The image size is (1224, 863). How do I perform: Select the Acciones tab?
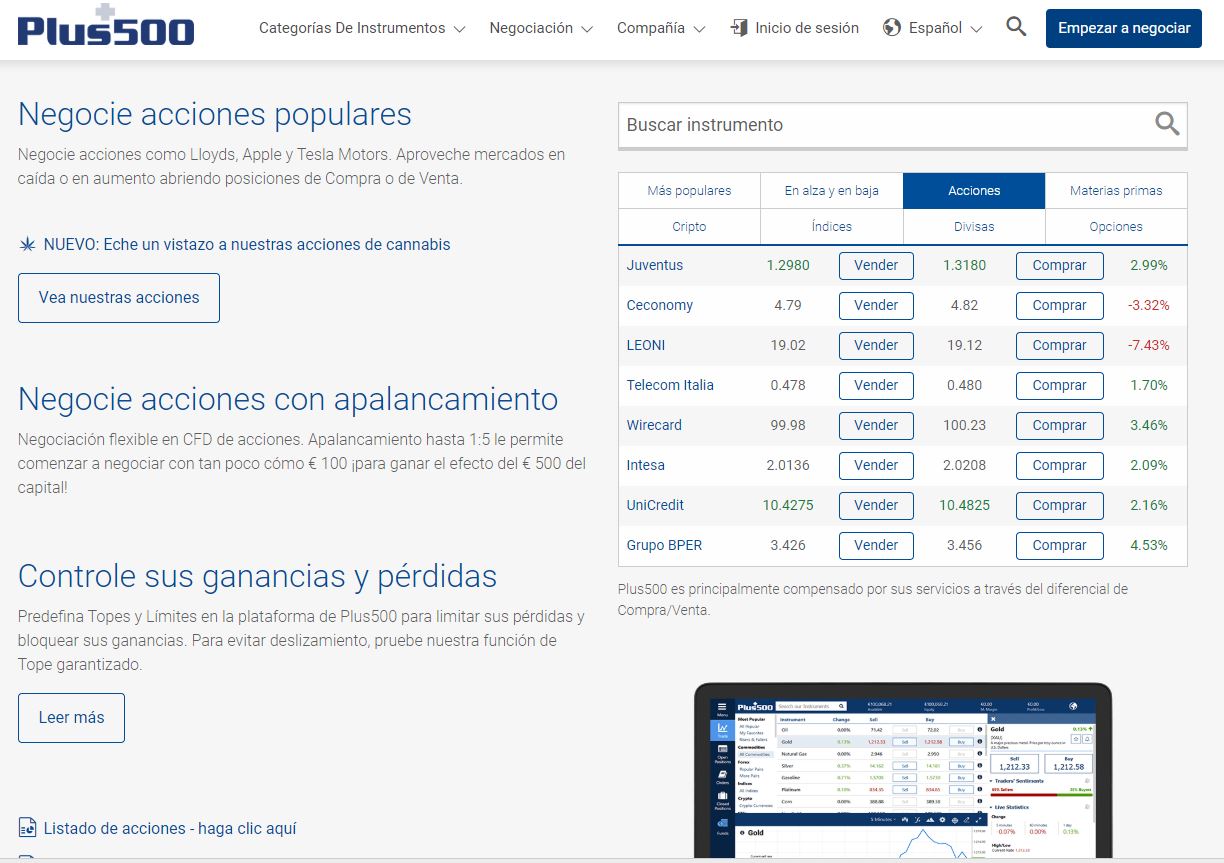[x=974, y=190]
